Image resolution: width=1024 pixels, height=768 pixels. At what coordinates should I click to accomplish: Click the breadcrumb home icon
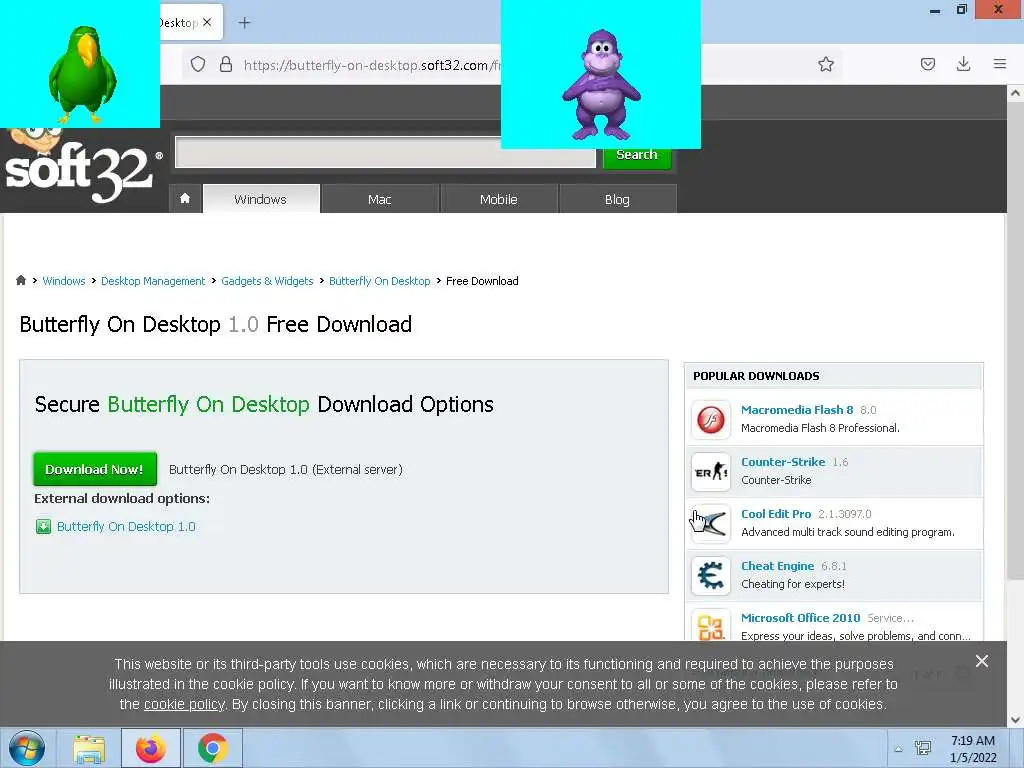[x=21, y=280]
